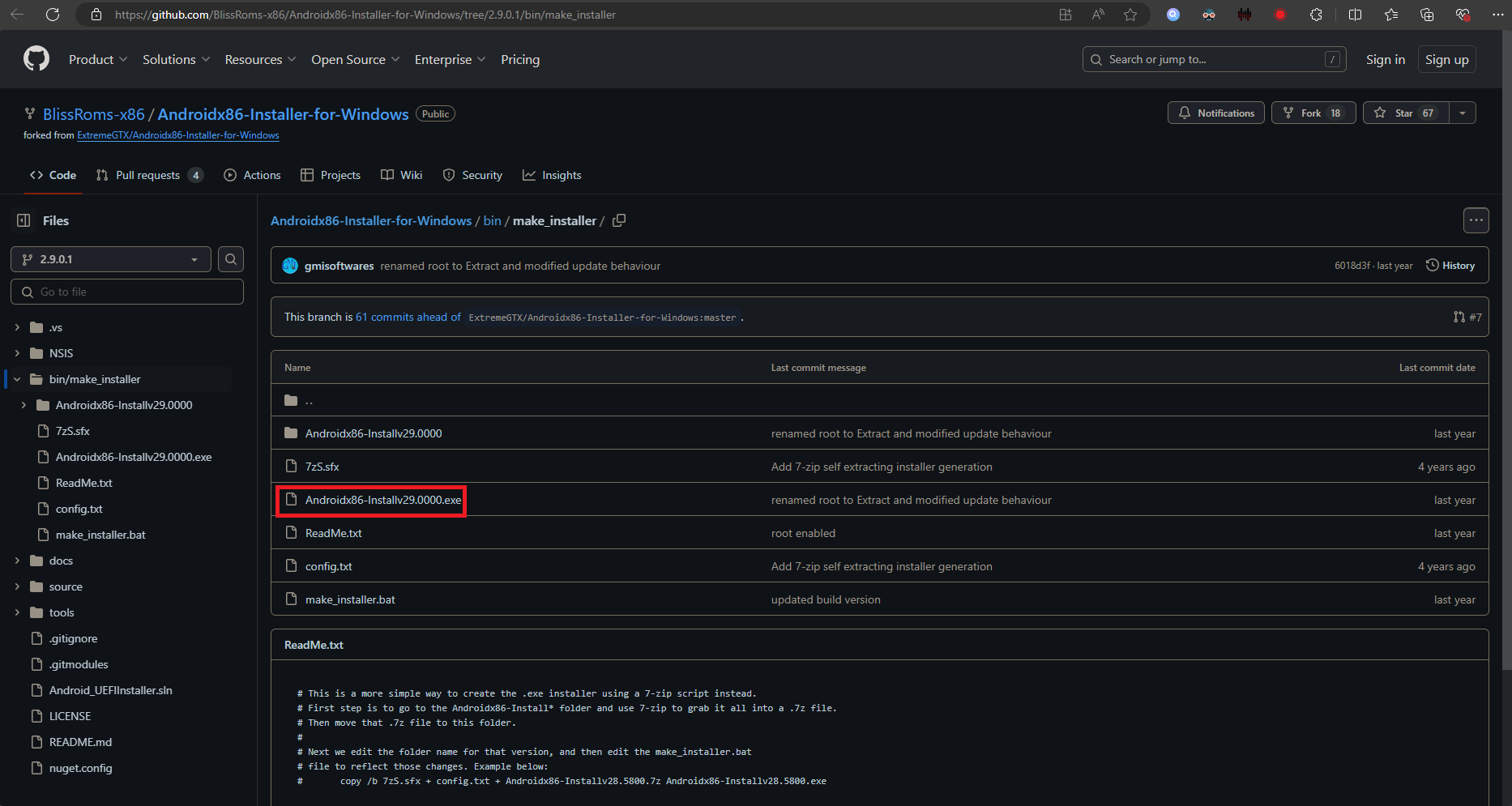The height and width of the screenshot is (806, 1512).
Task: Open the 61 commits ahead of link
Action: pos(408,317)
